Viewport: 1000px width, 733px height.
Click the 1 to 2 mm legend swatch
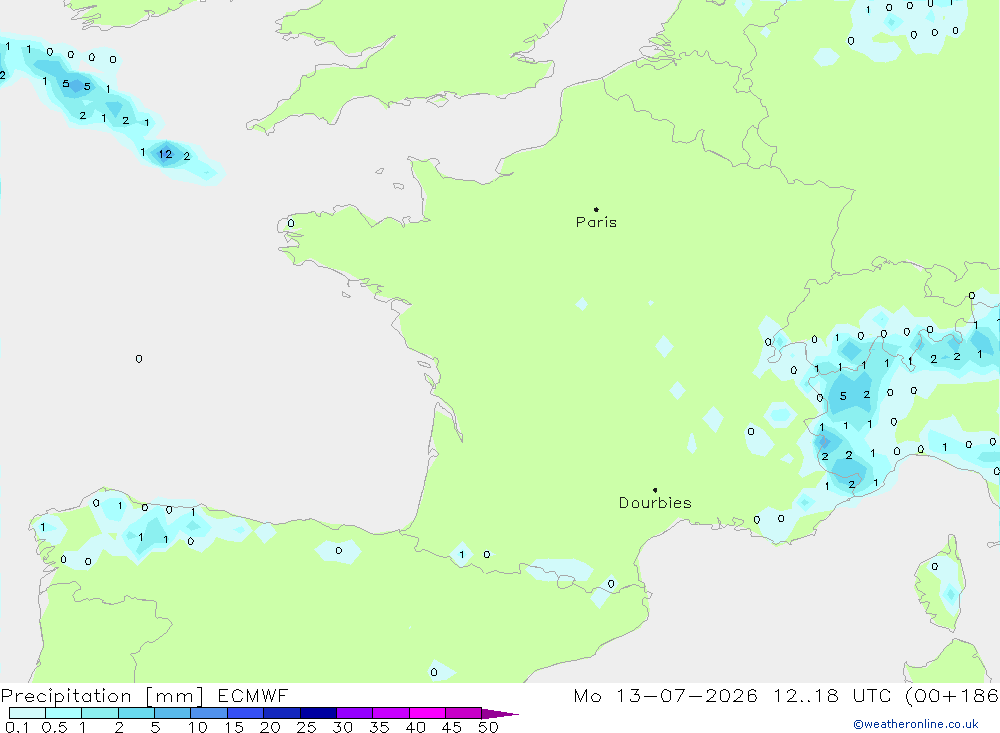coord(100,713)
